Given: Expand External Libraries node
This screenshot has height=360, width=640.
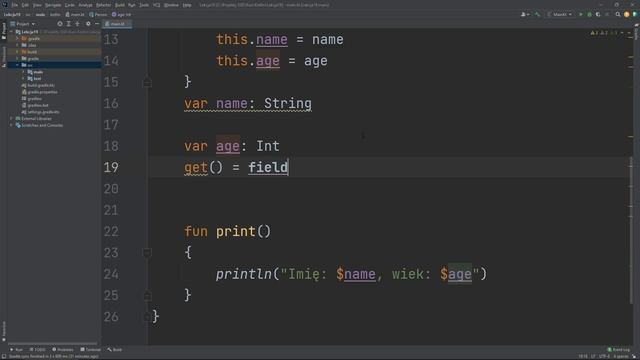Looking at the screenshot, I should (11, 119).
